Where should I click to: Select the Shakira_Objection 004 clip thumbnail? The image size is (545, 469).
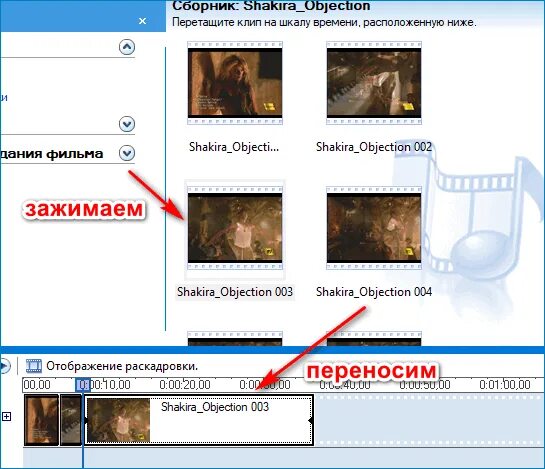click(x=374, y=228)
